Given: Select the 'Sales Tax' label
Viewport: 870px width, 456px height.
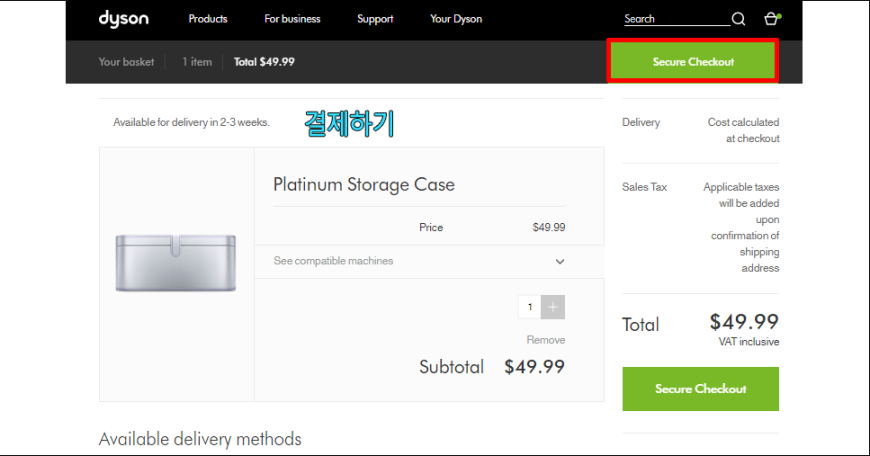Looking at the screenshot, I should (x=644, y=187).
